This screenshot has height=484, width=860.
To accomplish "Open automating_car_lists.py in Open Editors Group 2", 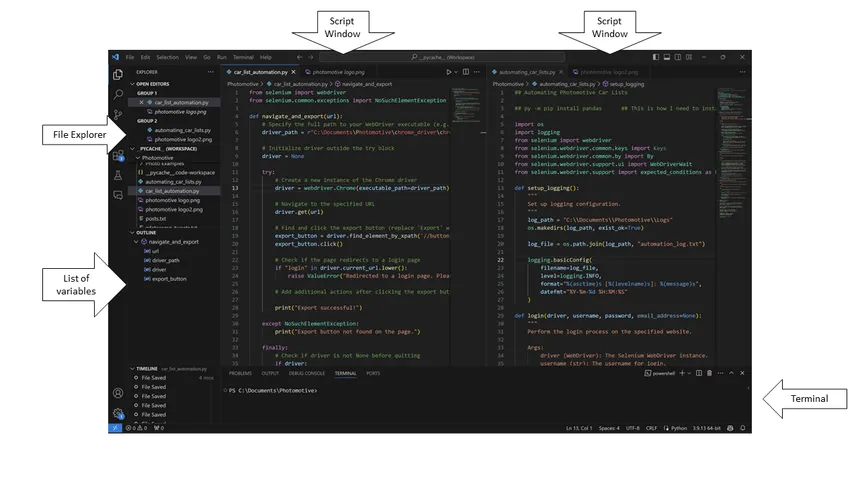I will 182,130.
